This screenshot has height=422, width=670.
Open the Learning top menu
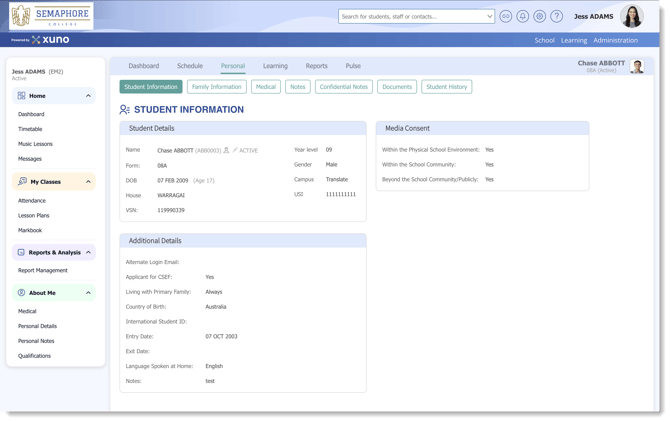pos(574,40)
